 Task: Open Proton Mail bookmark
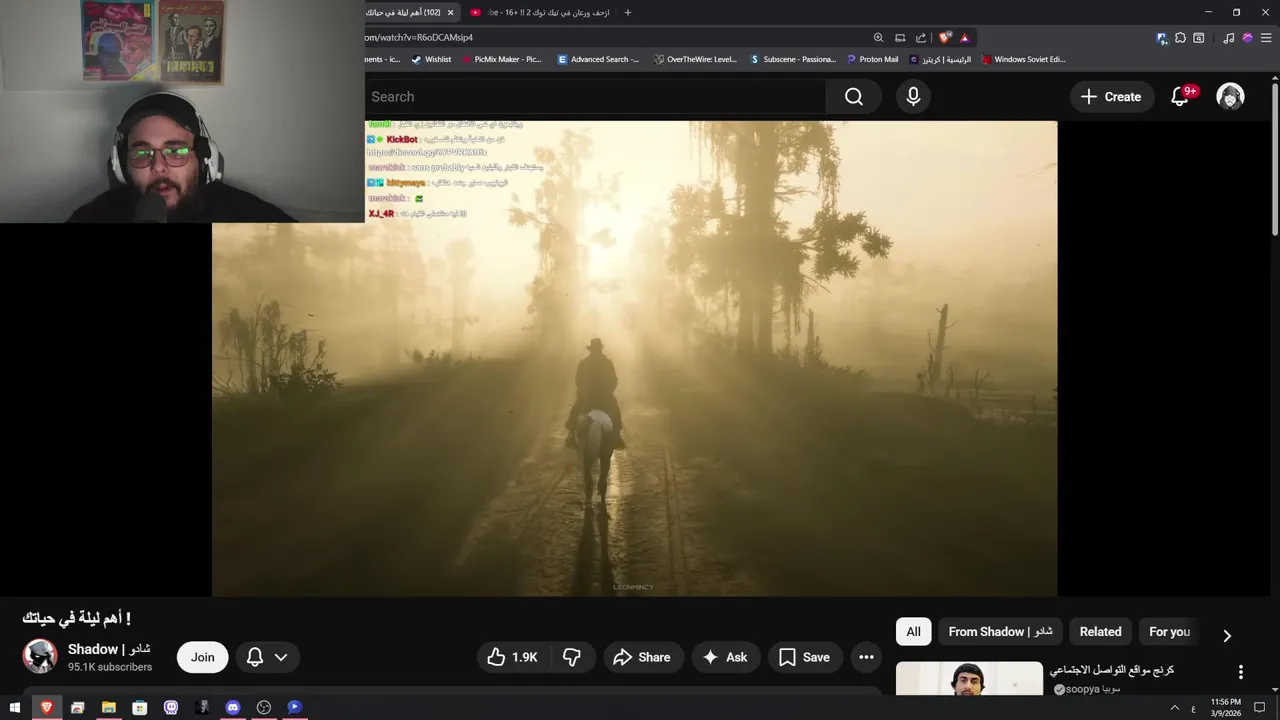(872, 59)
